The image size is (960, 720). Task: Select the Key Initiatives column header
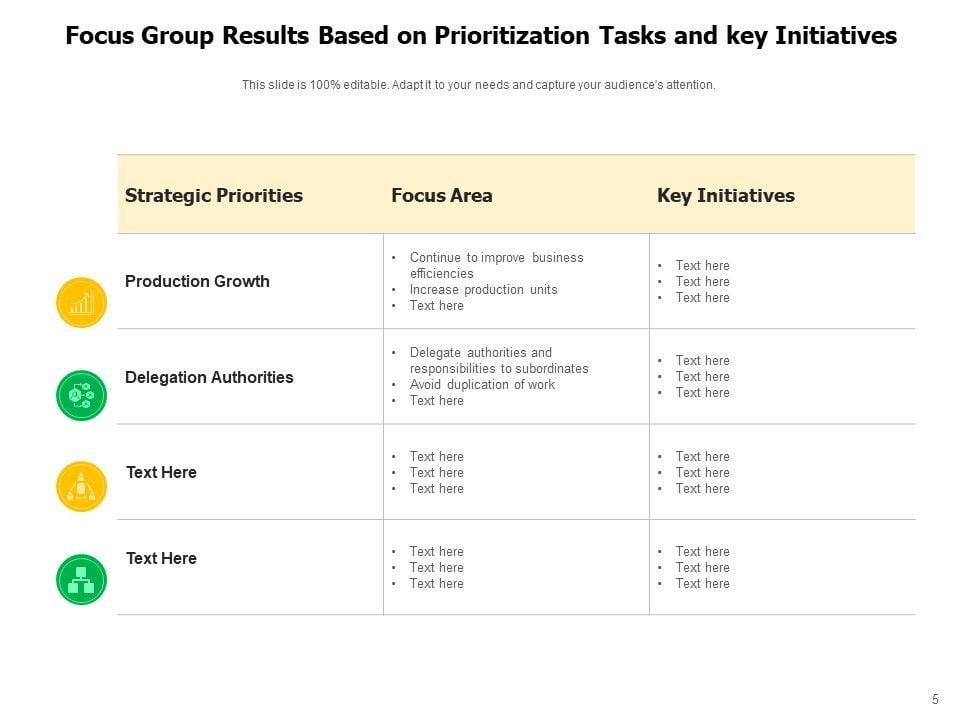(x=726, y=196)
